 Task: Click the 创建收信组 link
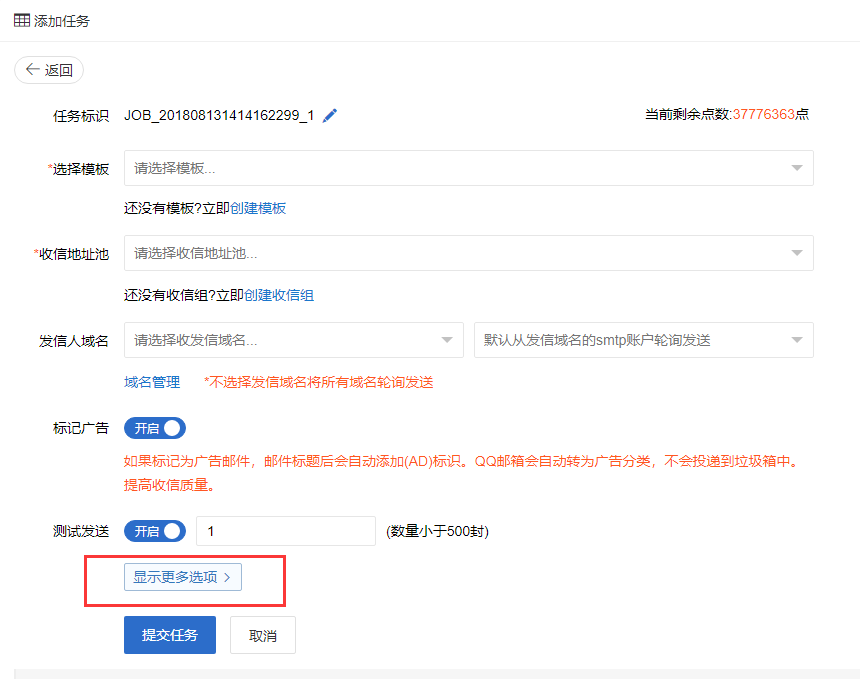279,295
